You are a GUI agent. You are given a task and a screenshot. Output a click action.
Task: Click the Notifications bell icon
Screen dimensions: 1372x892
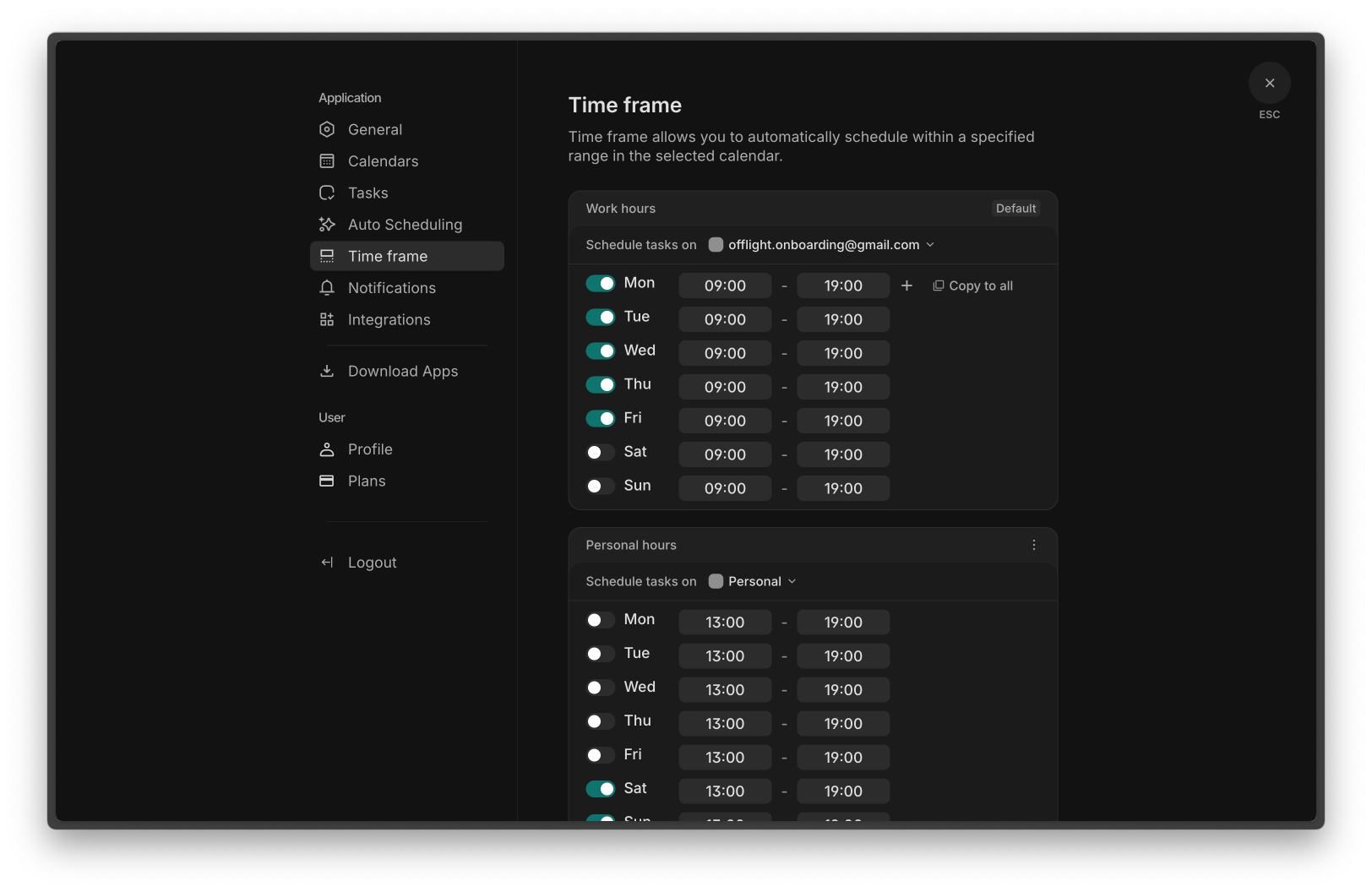327,288
